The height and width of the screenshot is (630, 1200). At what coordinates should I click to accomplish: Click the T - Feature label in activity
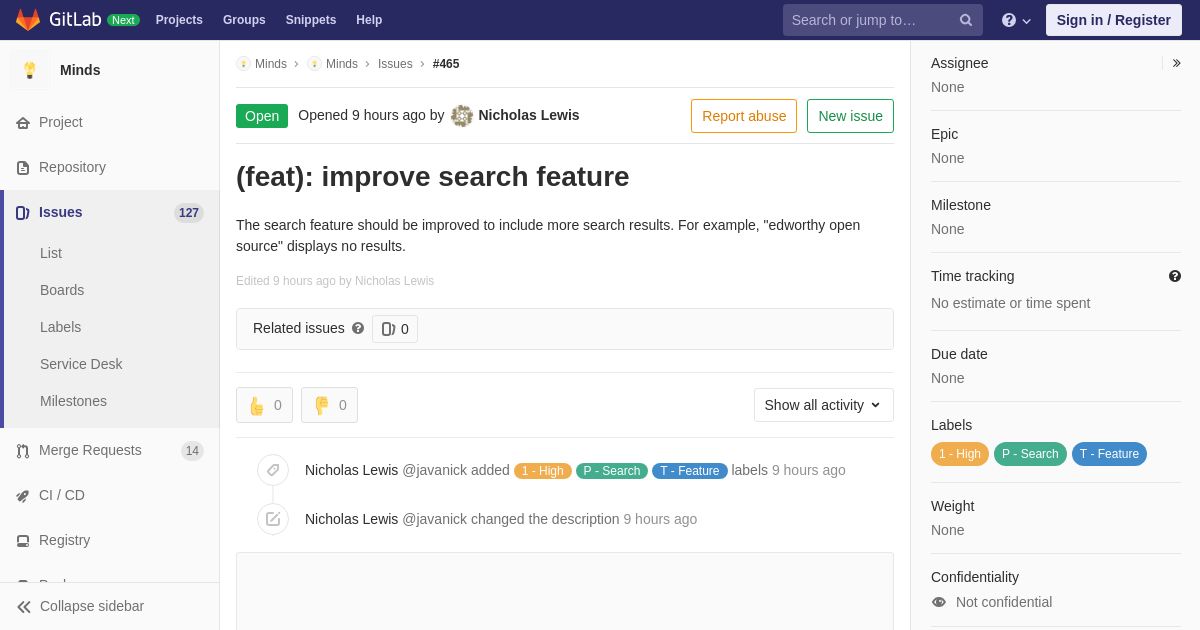tap(690, 471)
